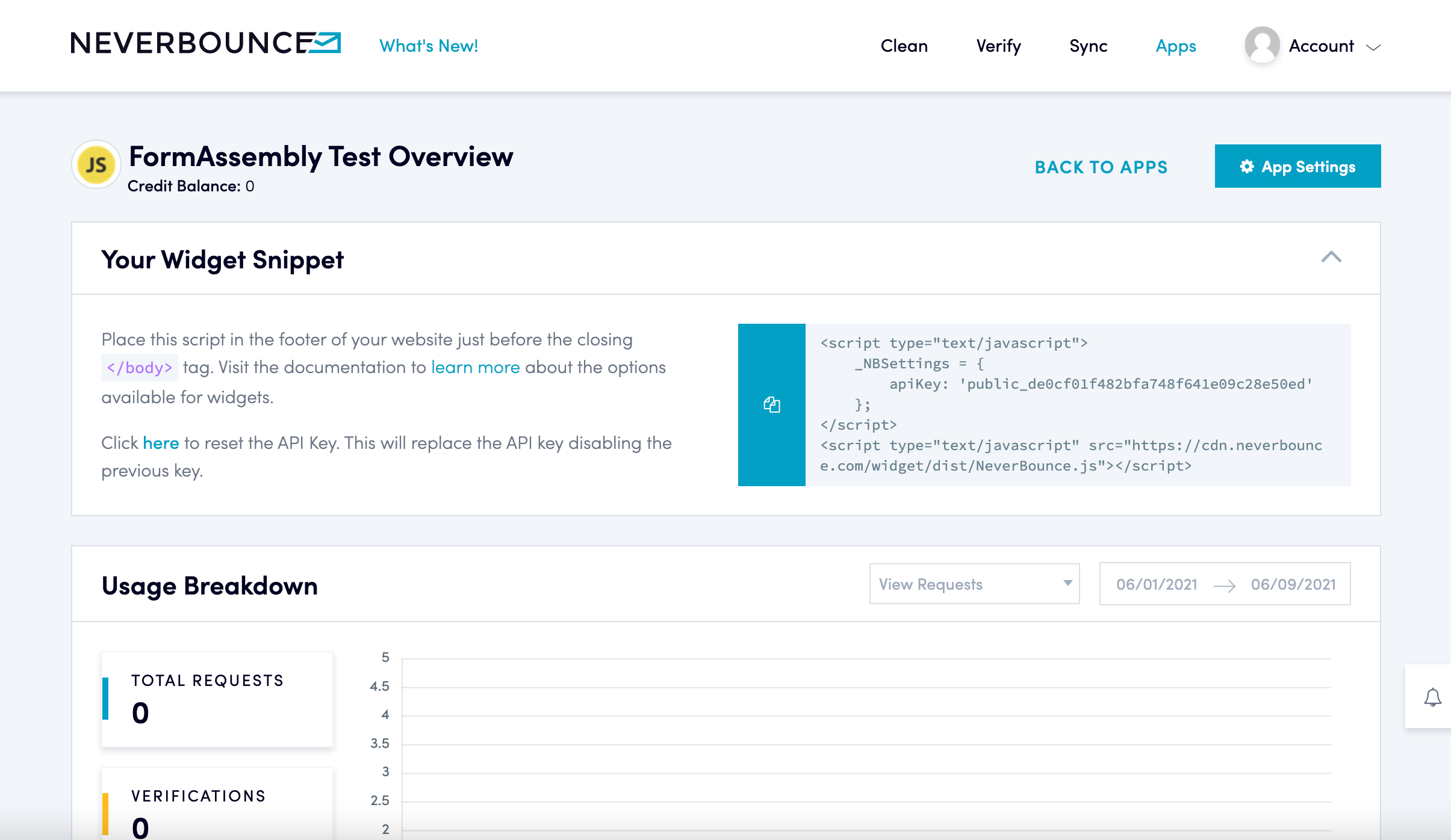Screen dimensions: 1451x840
Task: Open the What's New! link
Action: coord(429,46)
